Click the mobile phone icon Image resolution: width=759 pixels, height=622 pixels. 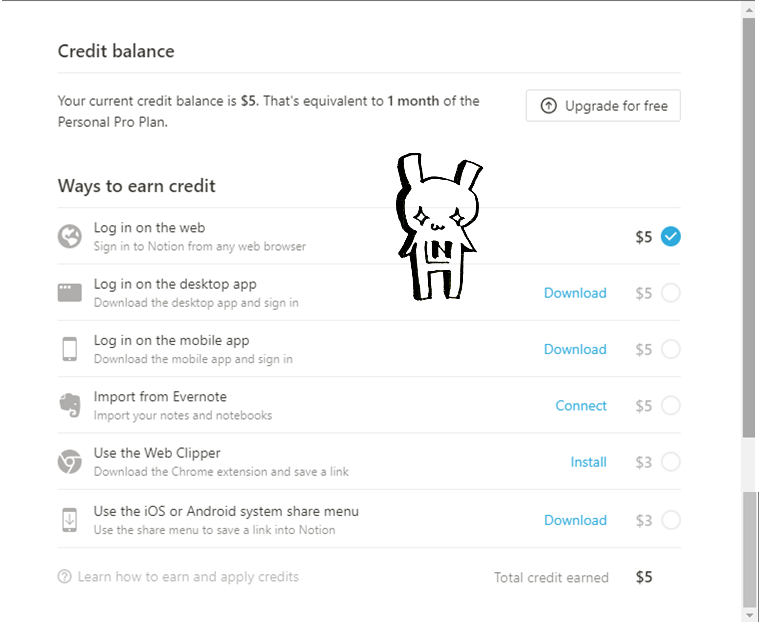coord(69,349)
